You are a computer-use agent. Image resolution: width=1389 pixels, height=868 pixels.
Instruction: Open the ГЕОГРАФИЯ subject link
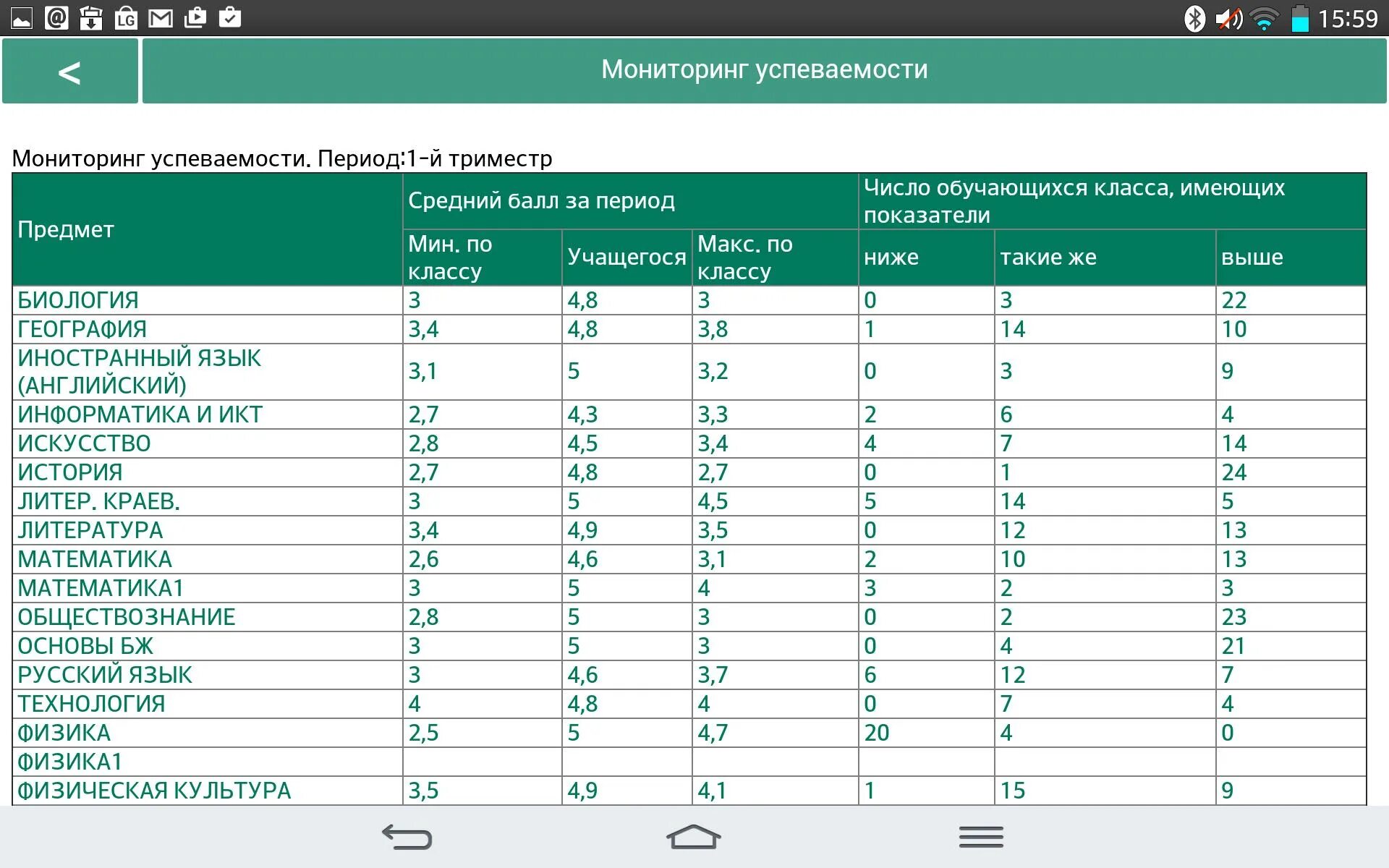82,329
